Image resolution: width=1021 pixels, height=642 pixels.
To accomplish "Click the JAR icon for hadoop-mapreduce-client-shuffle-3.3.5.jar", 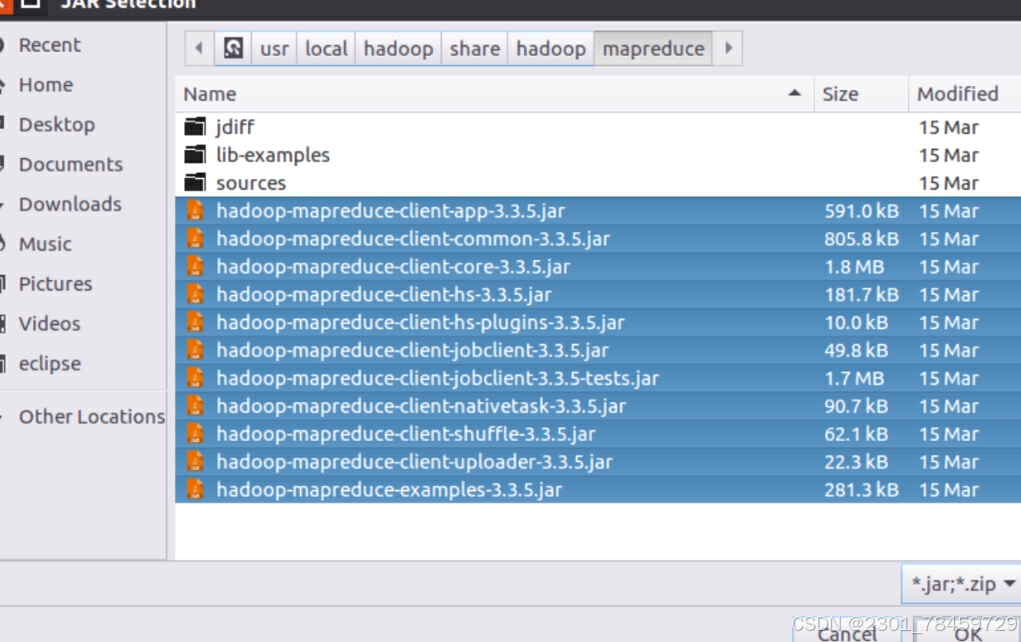I will (195, 433).
